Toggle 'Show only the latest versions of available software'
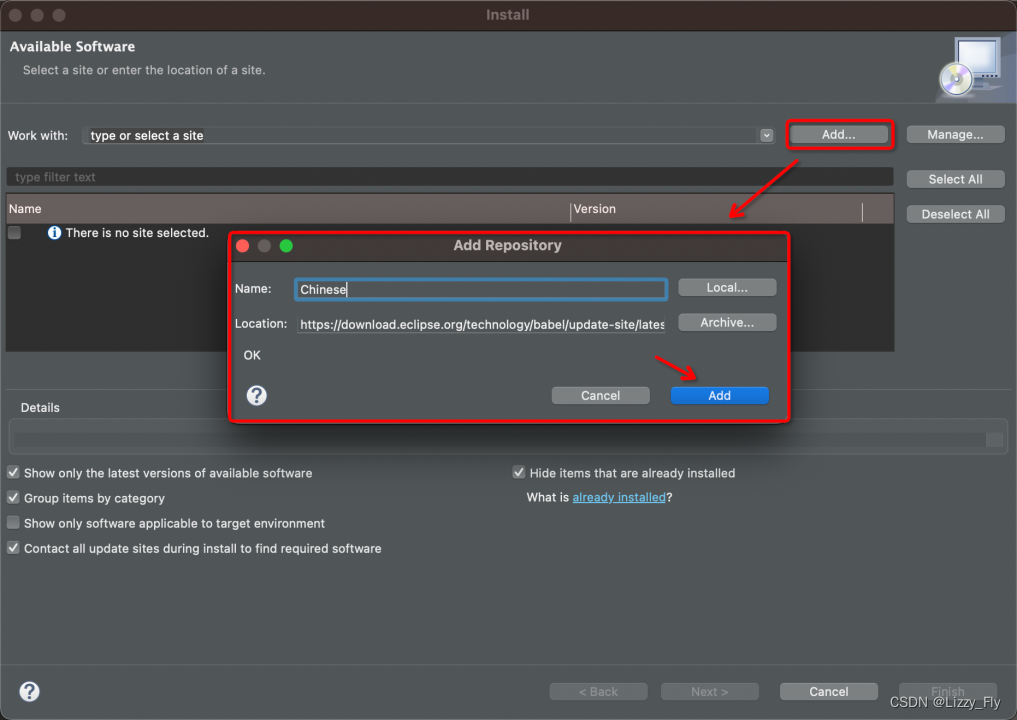This screenshot has height=720, width=1017. pos(13,472)
